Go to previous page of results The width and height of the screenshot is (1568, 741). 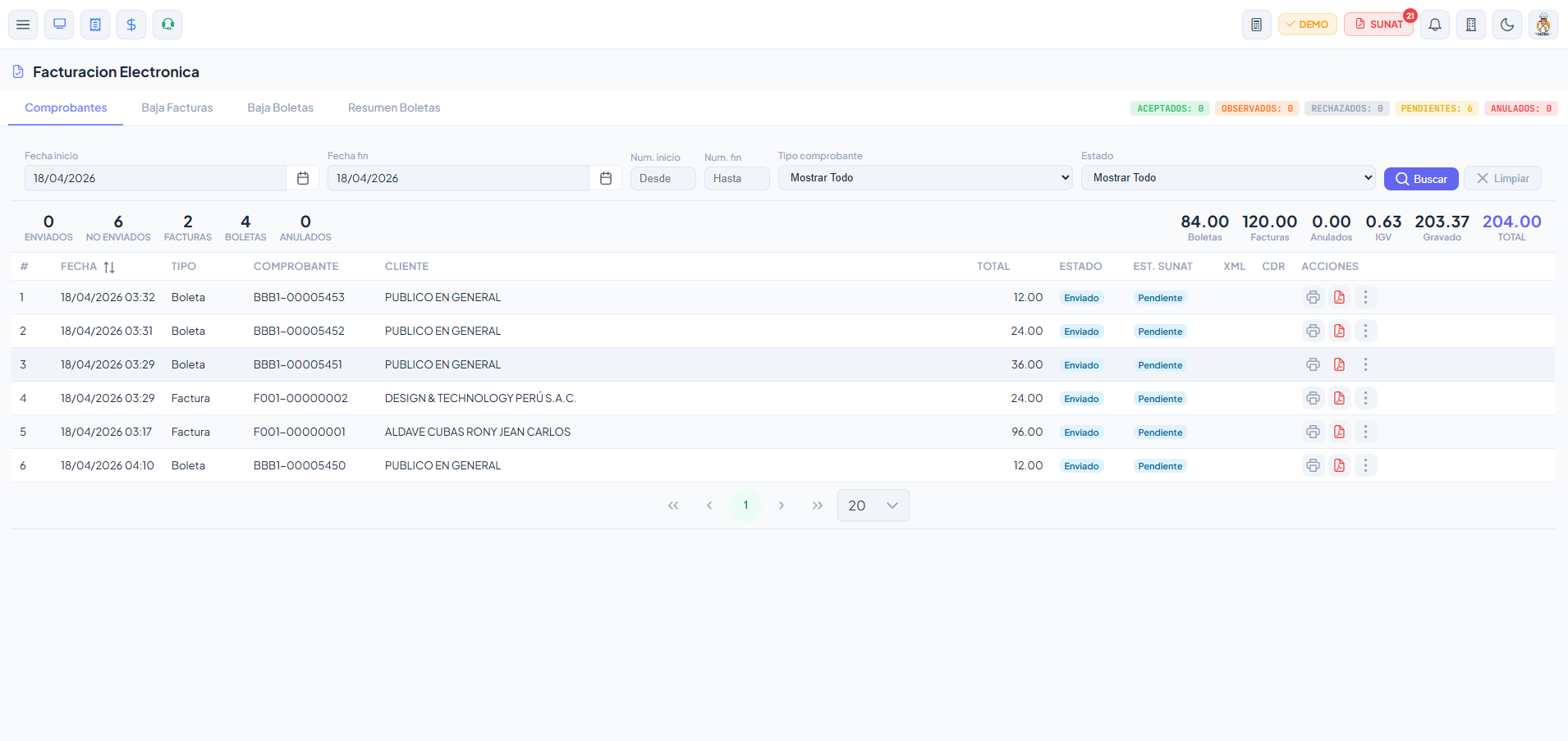point(709,505)
